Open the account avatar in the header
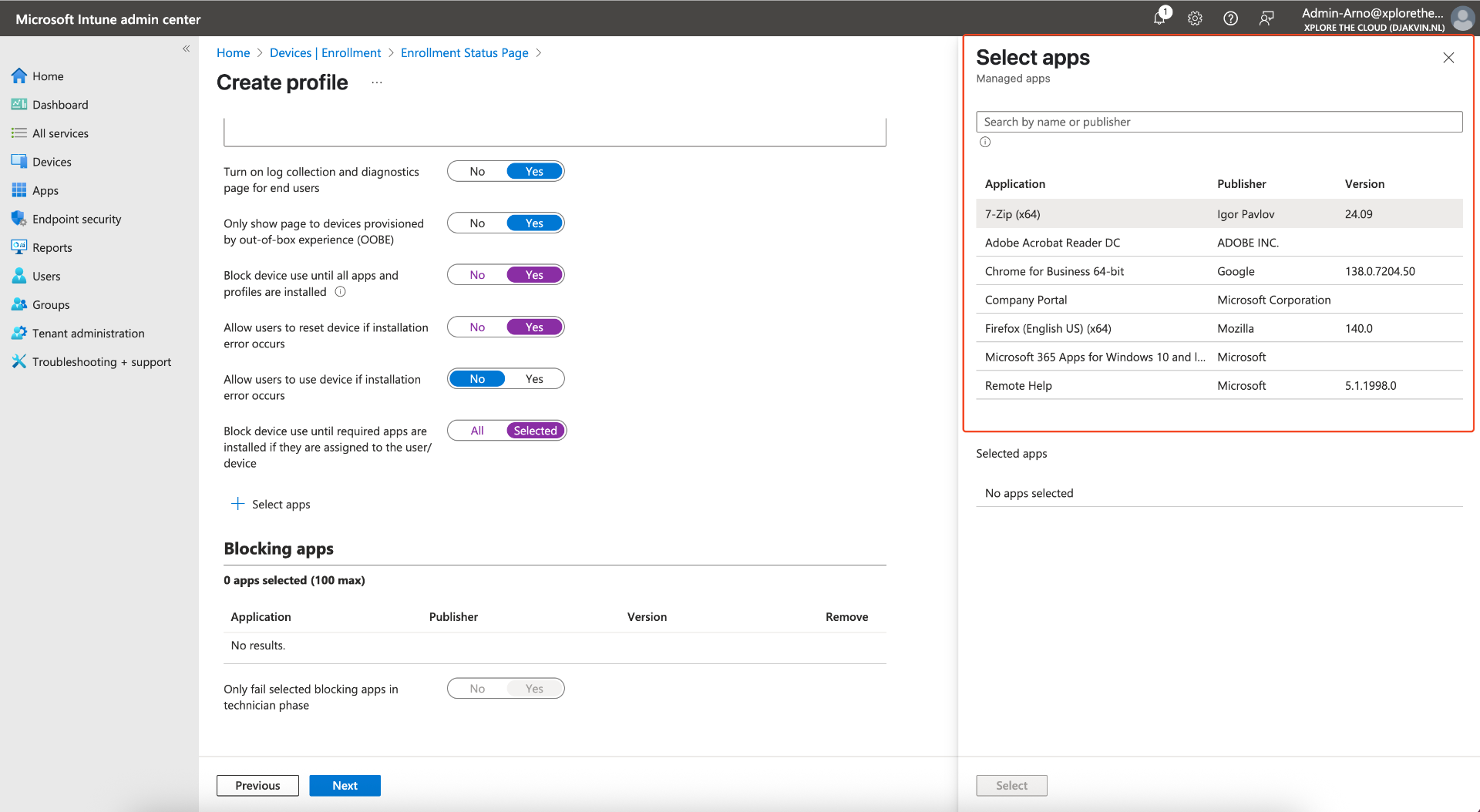Image resolution: width=1480 pixels, height=812 pixels. click(1461, 18)
